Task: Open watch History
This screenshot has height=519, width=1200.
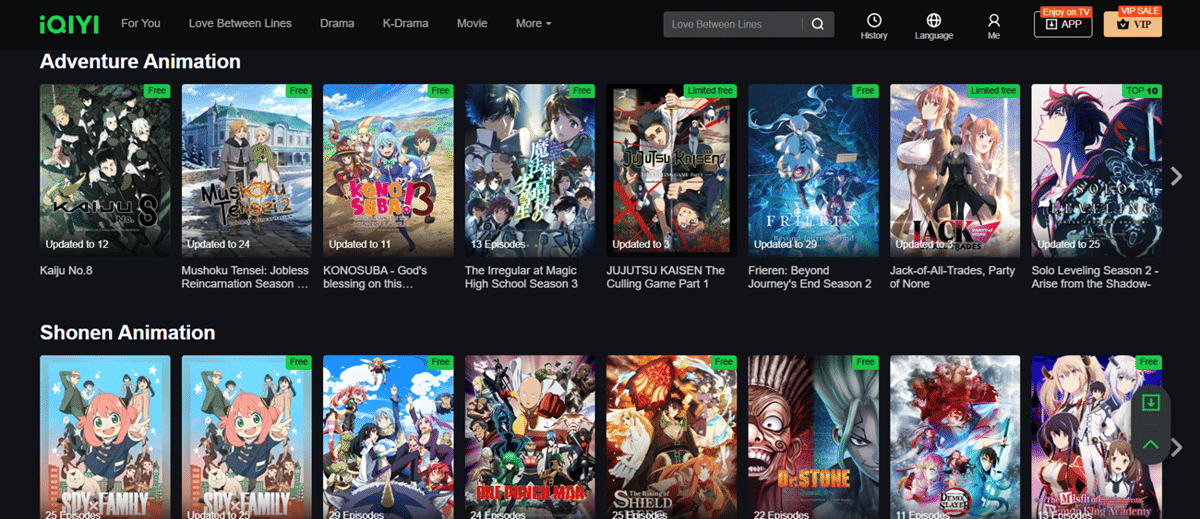Action: (x=874, y=26)
